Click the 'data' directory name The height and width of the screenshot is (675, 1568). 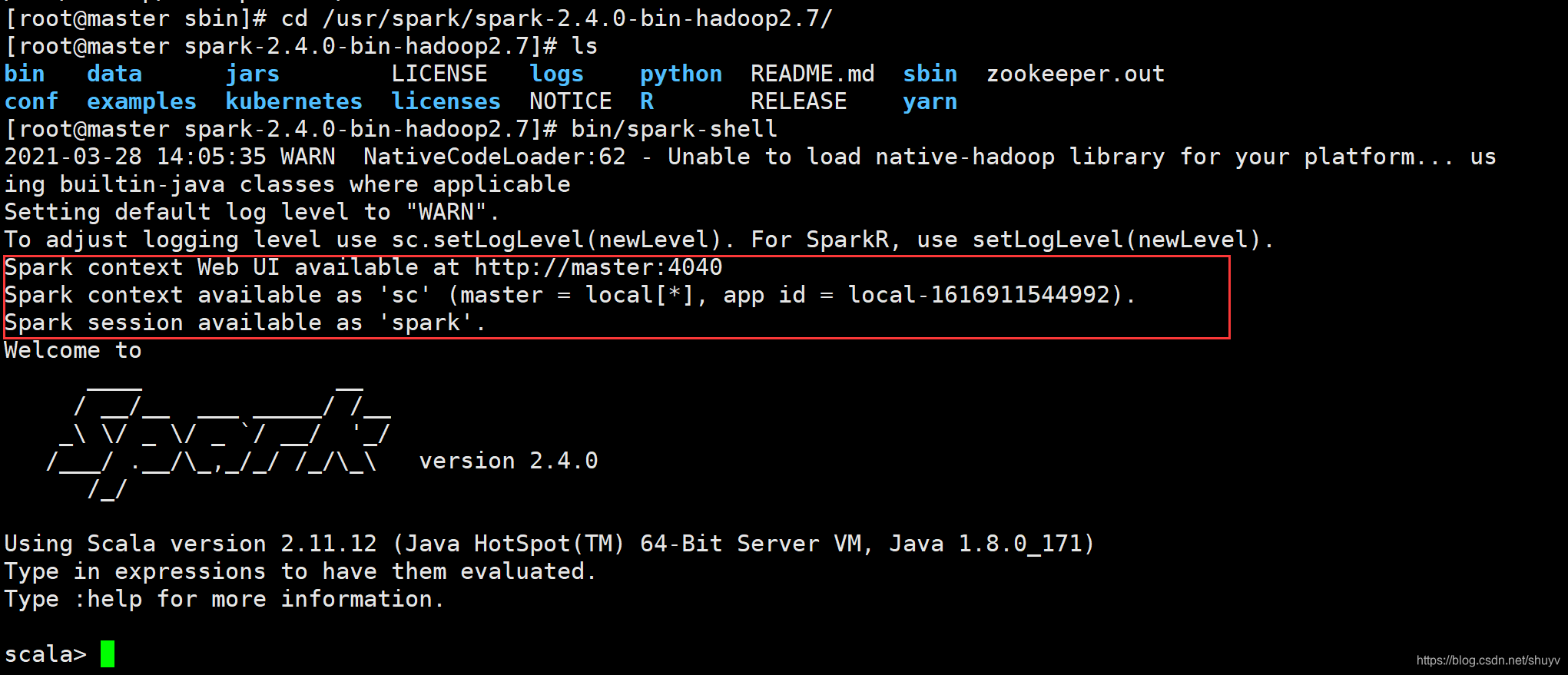click(x=114, y=74)
